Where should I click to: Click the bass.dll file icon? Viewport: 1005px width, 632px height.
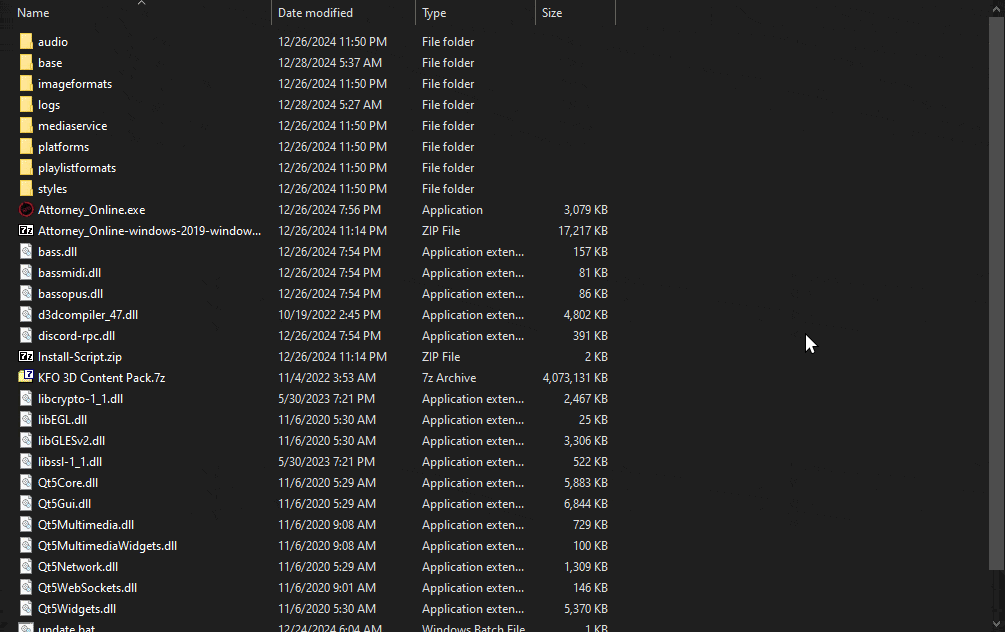point(26,252)
